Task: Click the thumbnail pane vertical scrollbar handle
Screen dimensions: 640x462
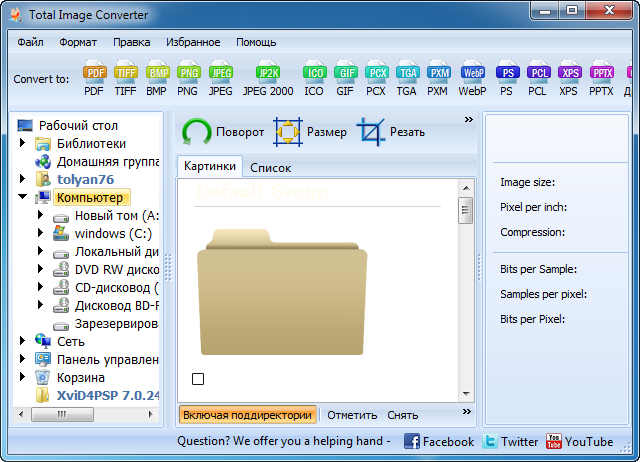Action: point(465,210)
